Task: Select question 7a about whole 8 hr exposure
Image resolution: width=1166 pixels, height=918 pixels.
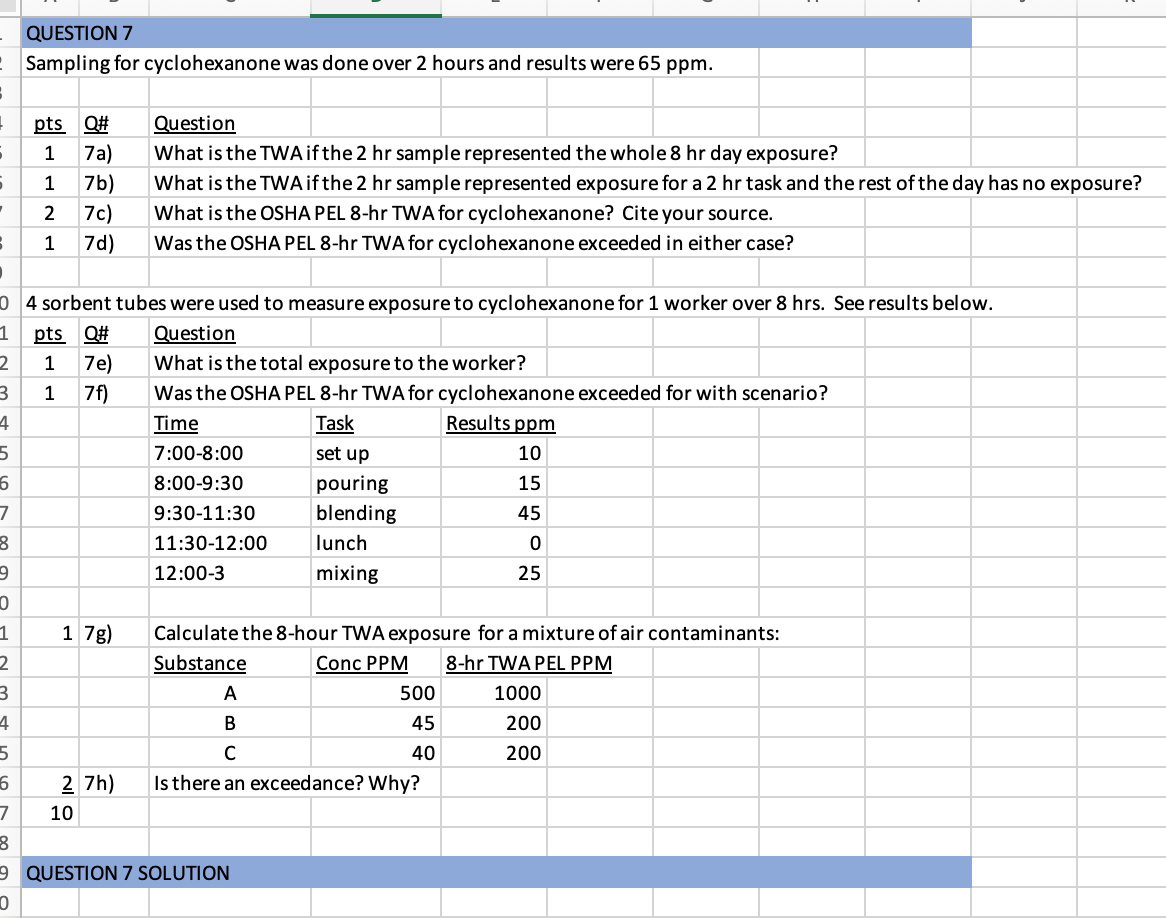Action: click(x=495, y=153)
